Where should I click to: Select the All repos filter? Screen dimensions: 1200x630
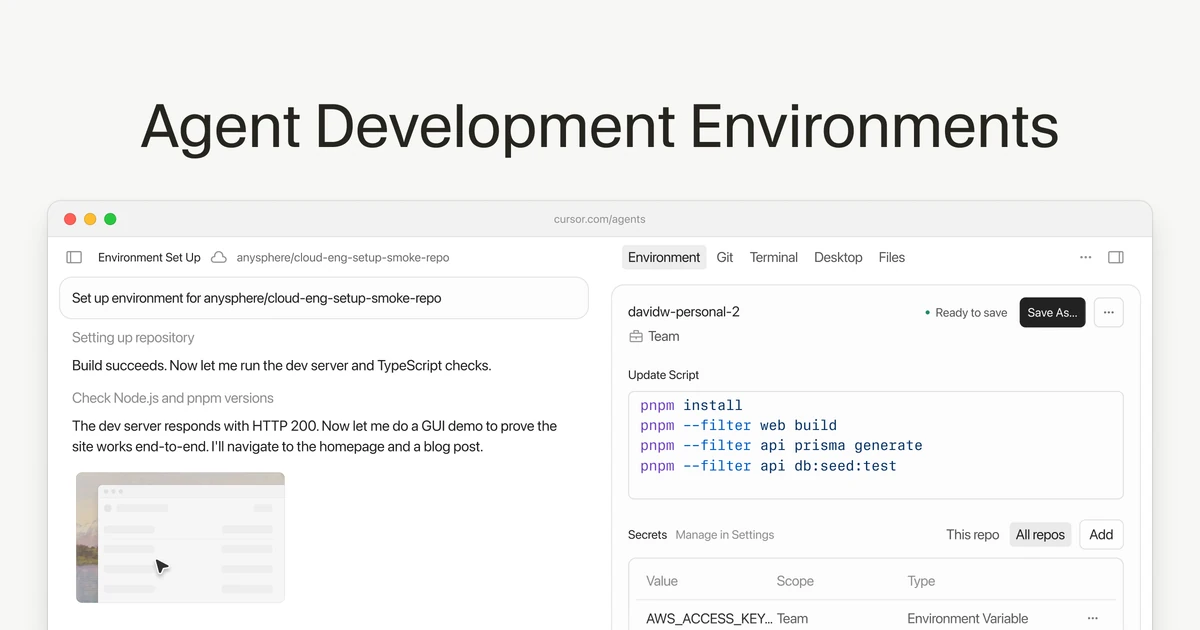pos(1040,534)
